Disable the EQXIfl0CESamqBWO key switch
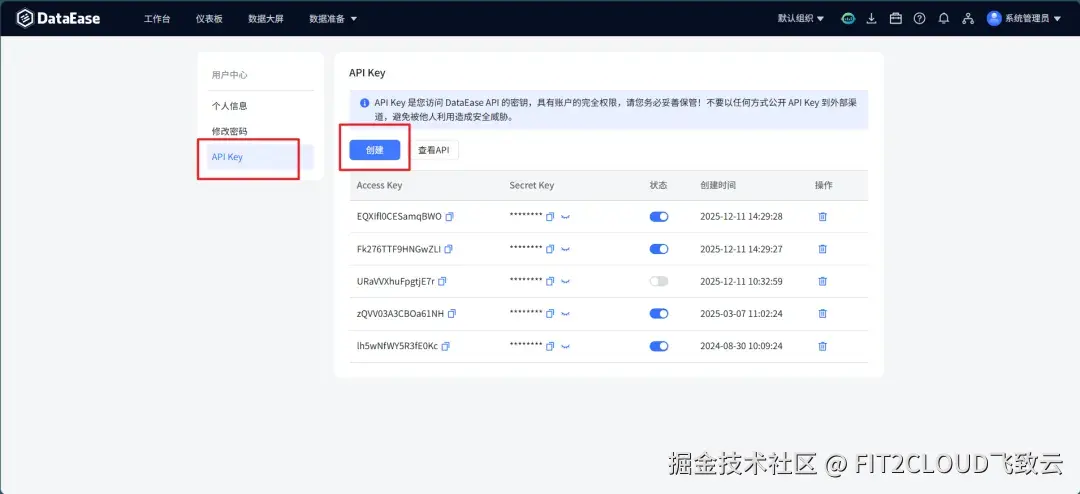Image resolution: width=1080 pixels, height=494 pixels. pos(659,216)
